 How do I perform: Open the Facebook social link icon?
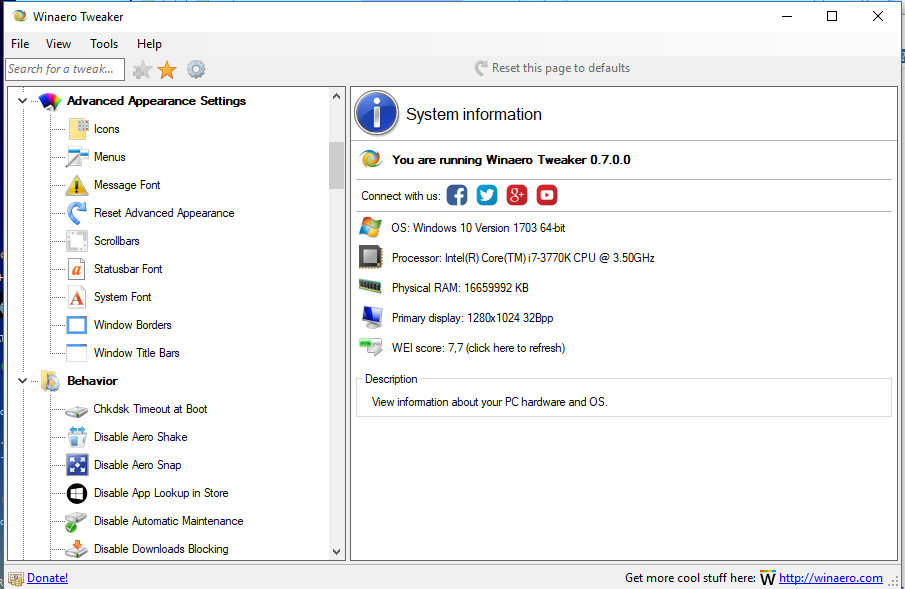(x=457, y=195)
